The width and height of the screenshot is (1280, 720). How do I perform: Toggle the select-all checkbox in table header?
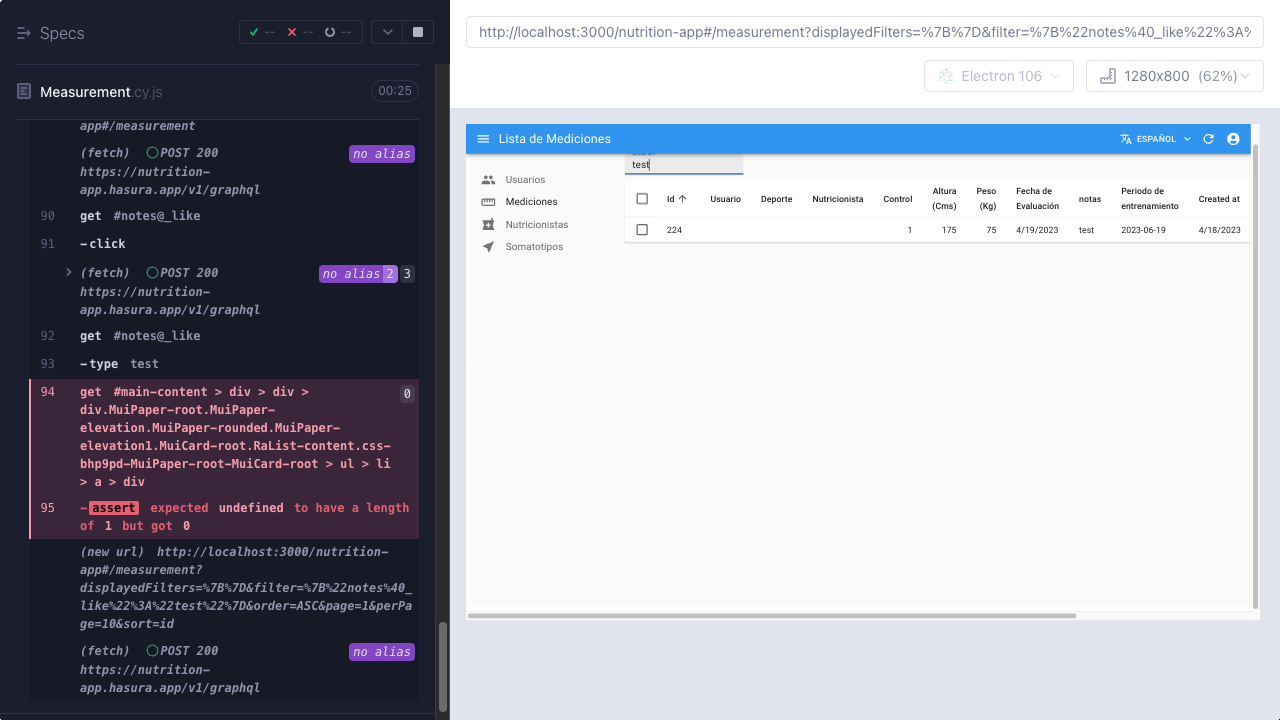tap(642, 199)
